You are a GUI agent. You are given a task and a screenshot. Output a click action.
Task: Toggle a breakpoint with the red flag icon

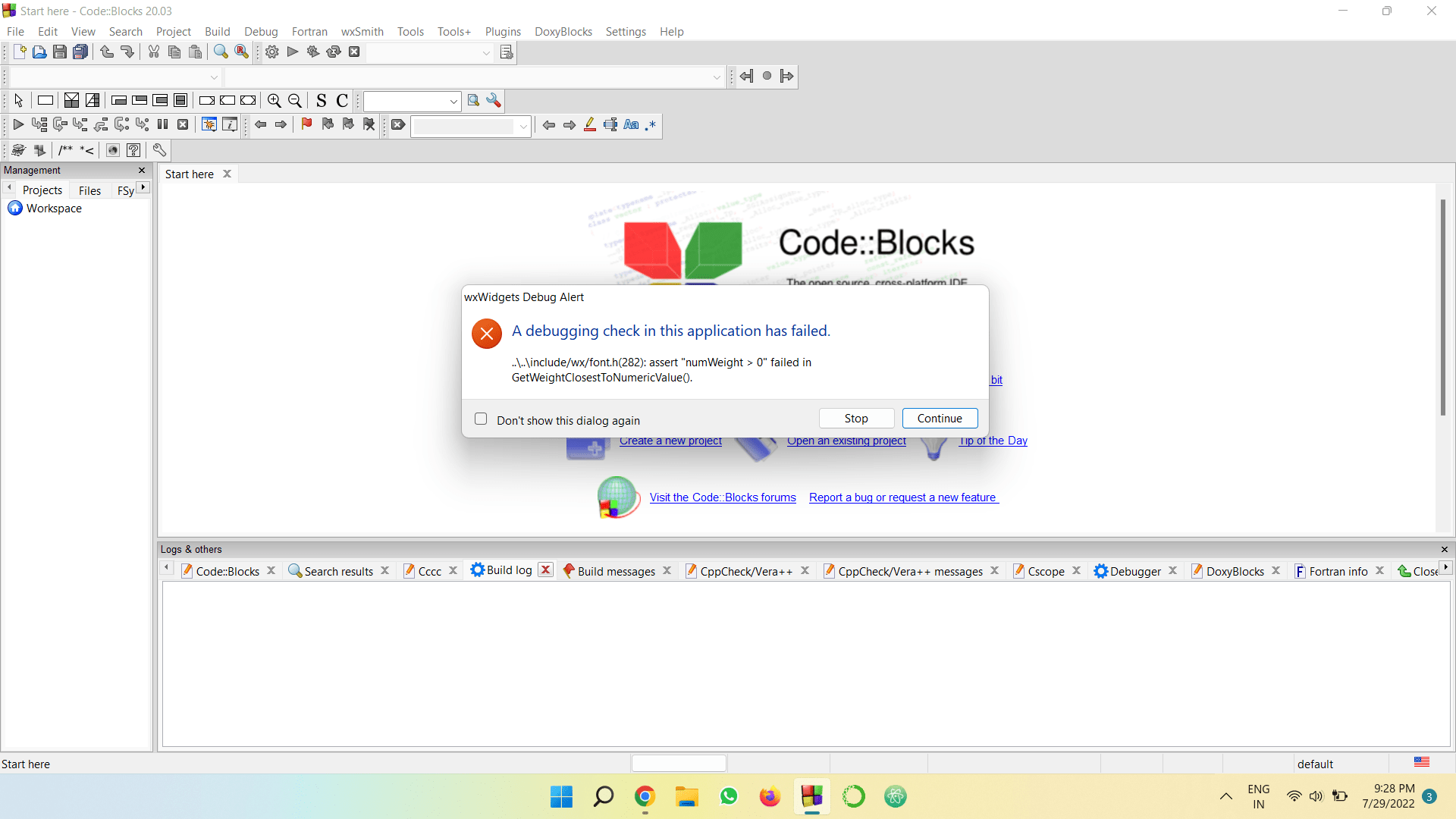tap(306, 124)
